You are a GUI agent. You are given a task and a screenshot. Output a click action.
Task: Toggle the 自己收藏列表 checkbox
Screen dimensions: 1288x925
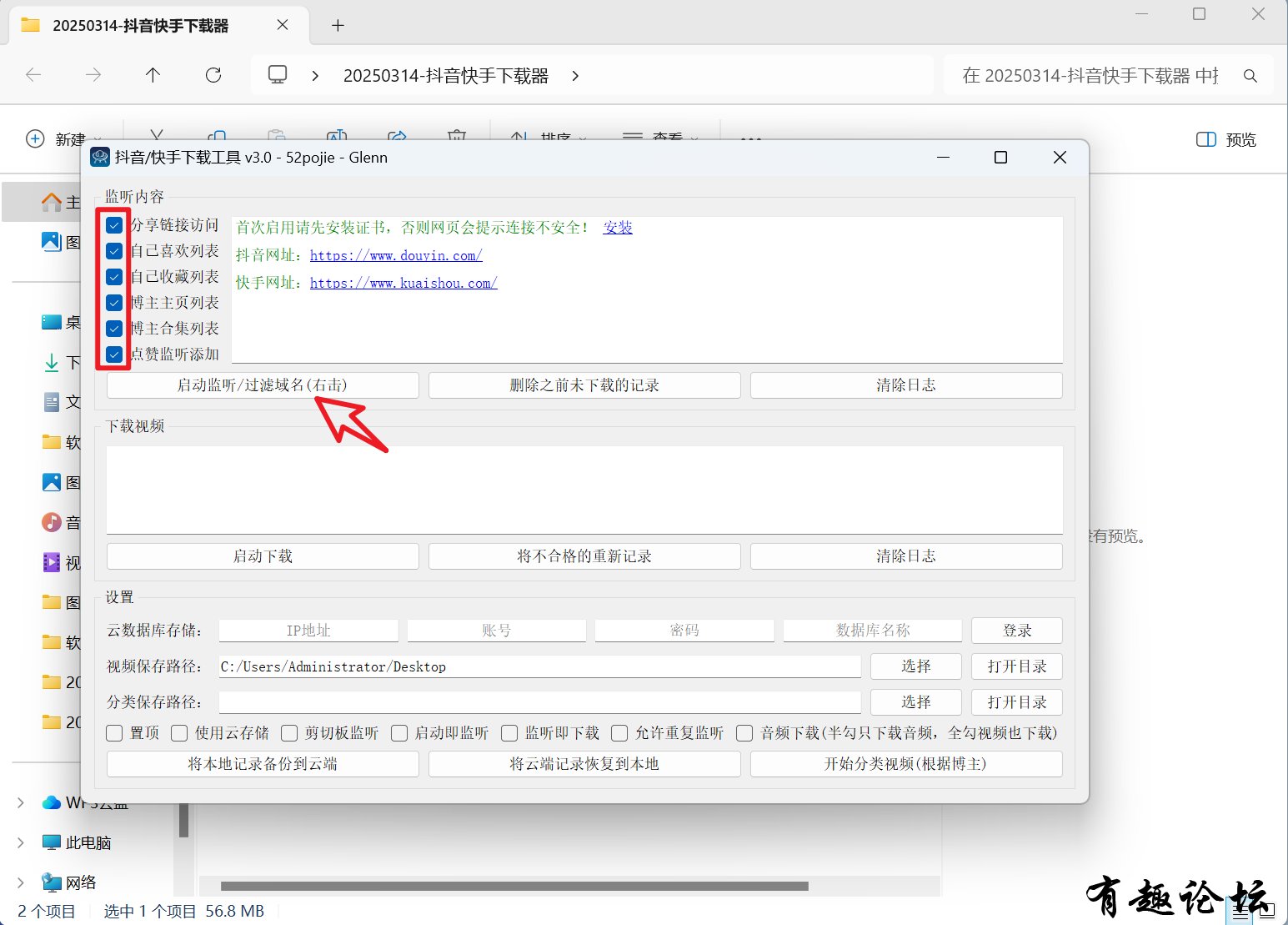click(x=114, y=277)
